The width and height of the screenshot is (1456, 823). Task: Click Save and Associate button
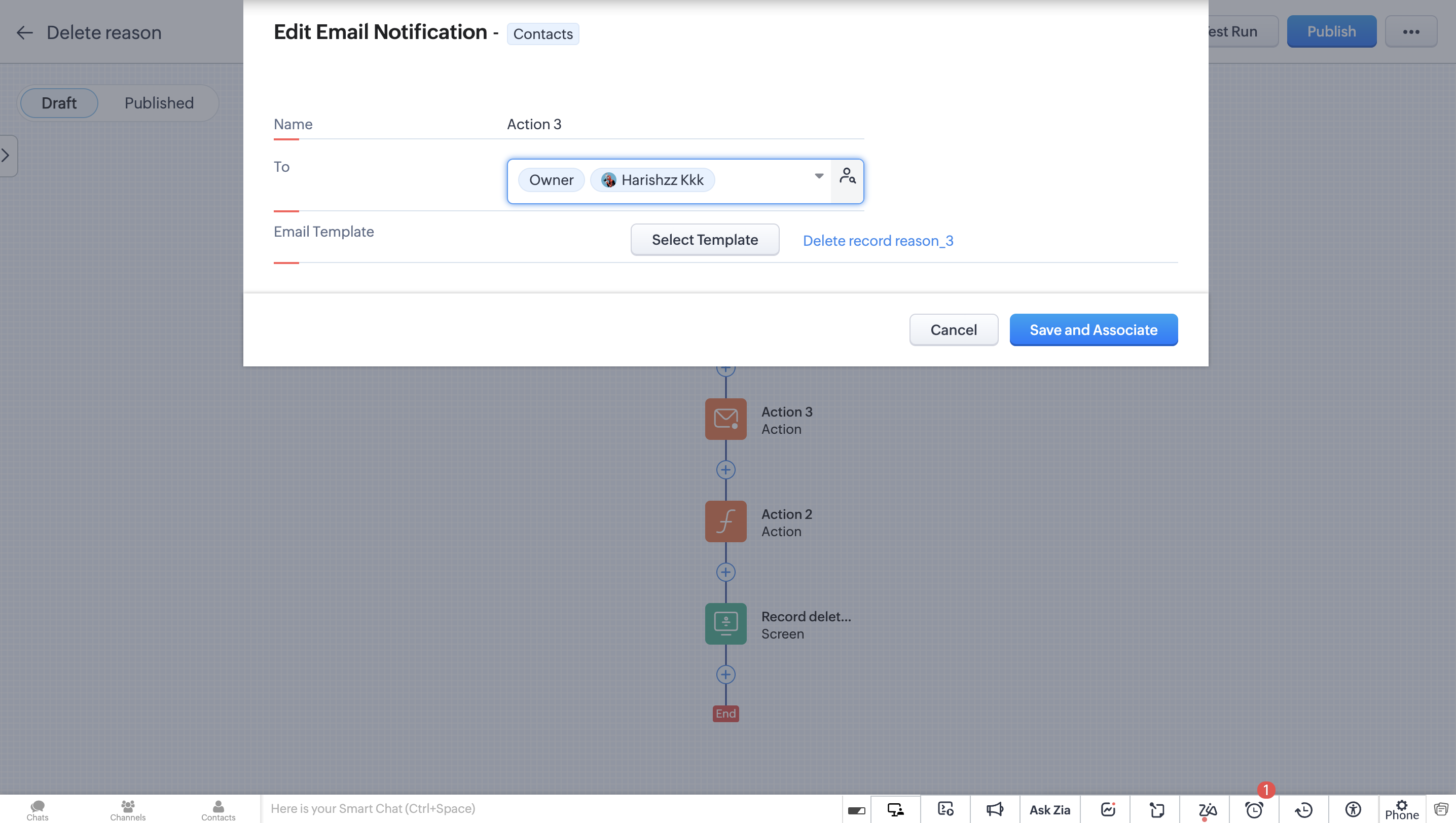click(1093, 329)
